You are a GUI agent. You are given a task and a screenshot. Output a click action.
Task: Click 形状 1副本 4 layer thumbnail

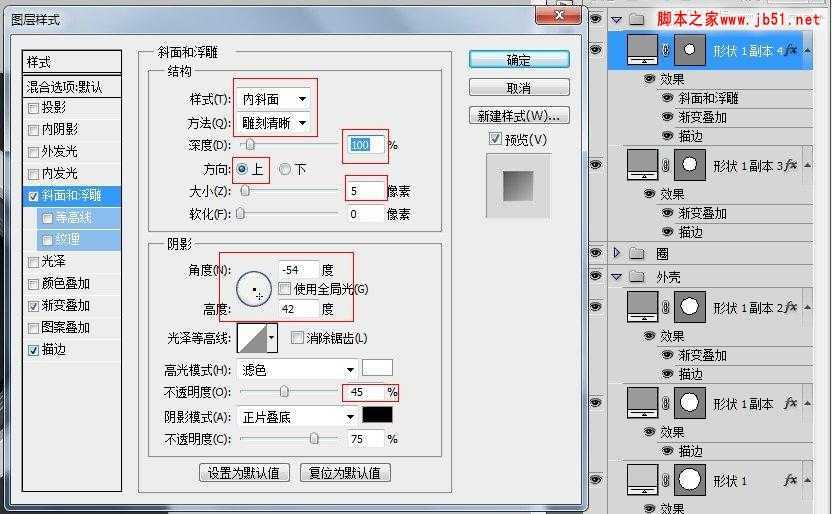click(x=643, y=50)
